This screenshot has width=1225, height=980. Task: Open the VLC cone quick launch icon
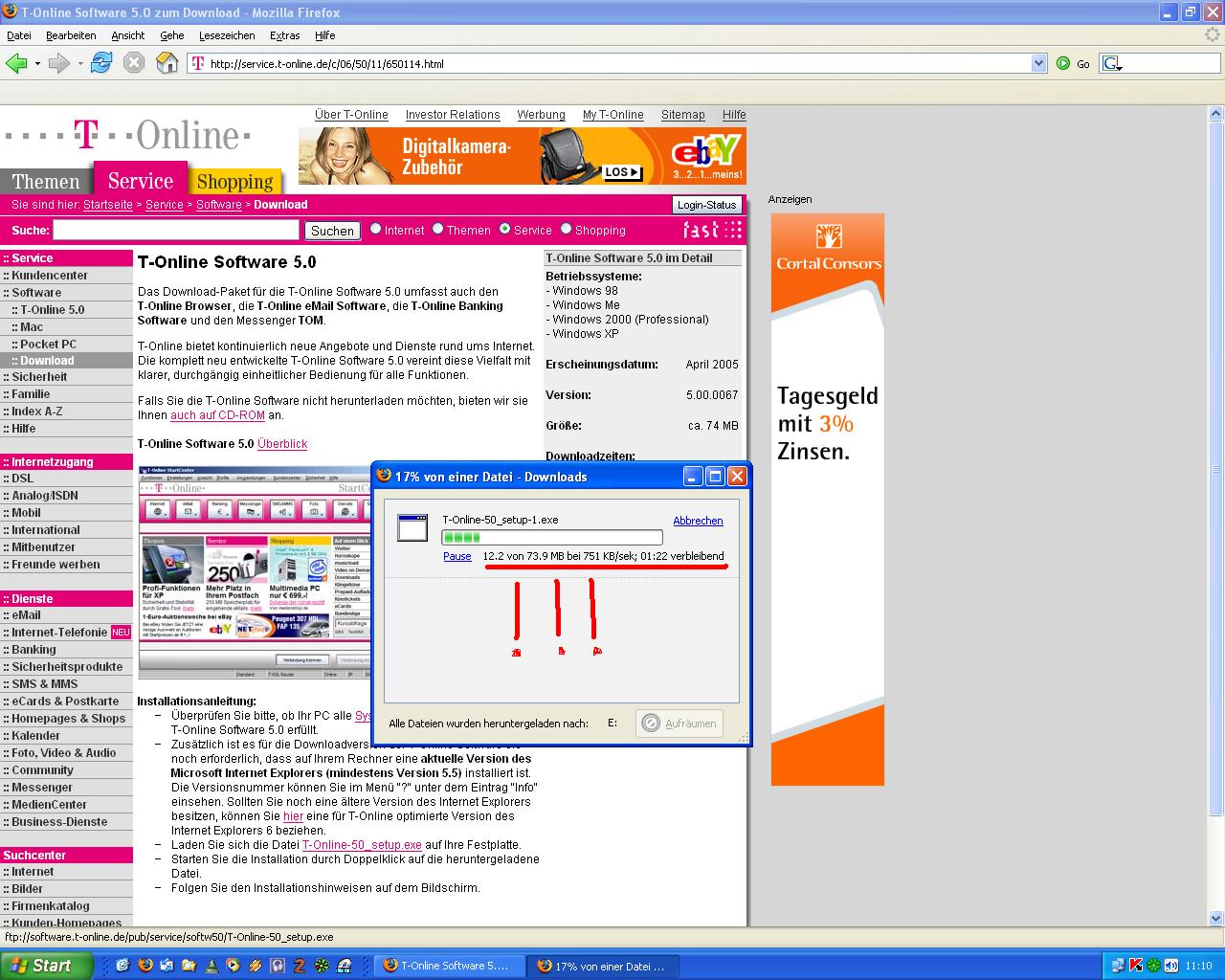211,966
